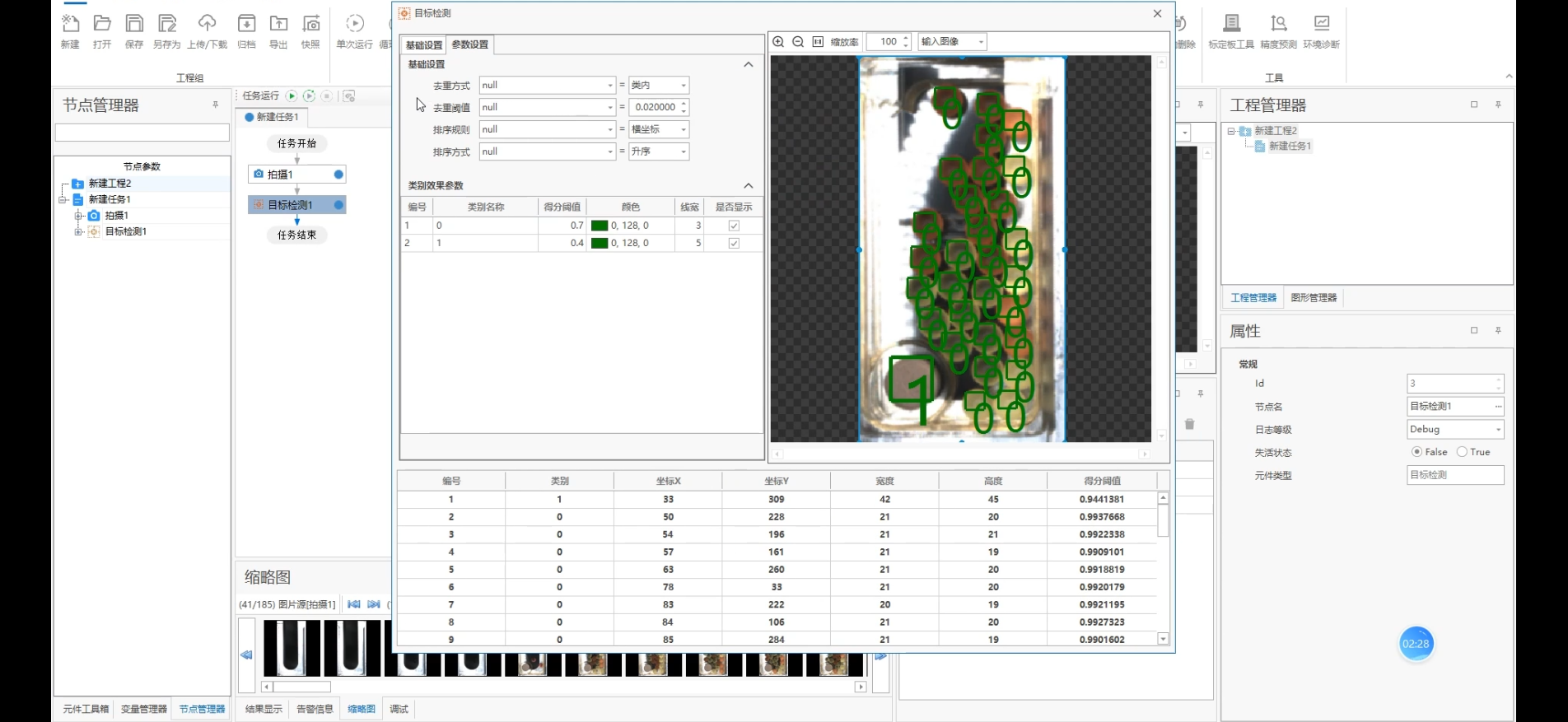1568x722 pixels.
Task: Switch to the 基础设置 tab
Action: click(x=424, y=44)
